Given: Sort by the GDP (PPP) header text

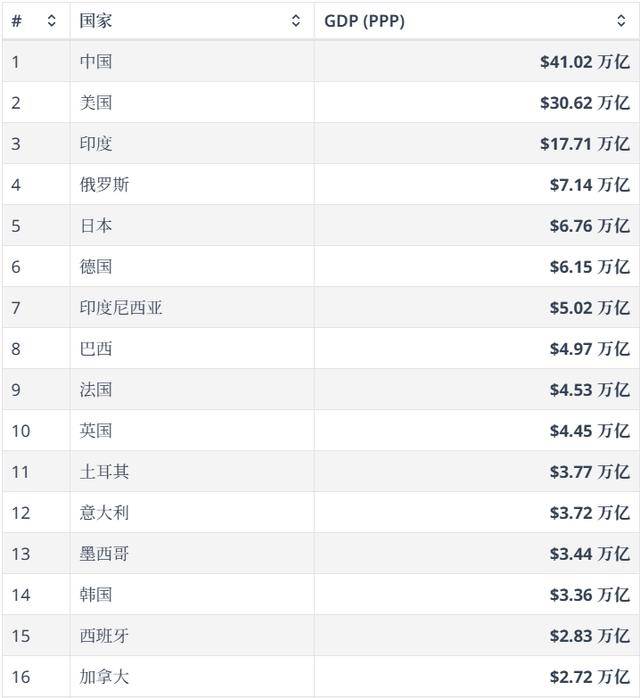Looking at the screenshot, I should point(364,21).
